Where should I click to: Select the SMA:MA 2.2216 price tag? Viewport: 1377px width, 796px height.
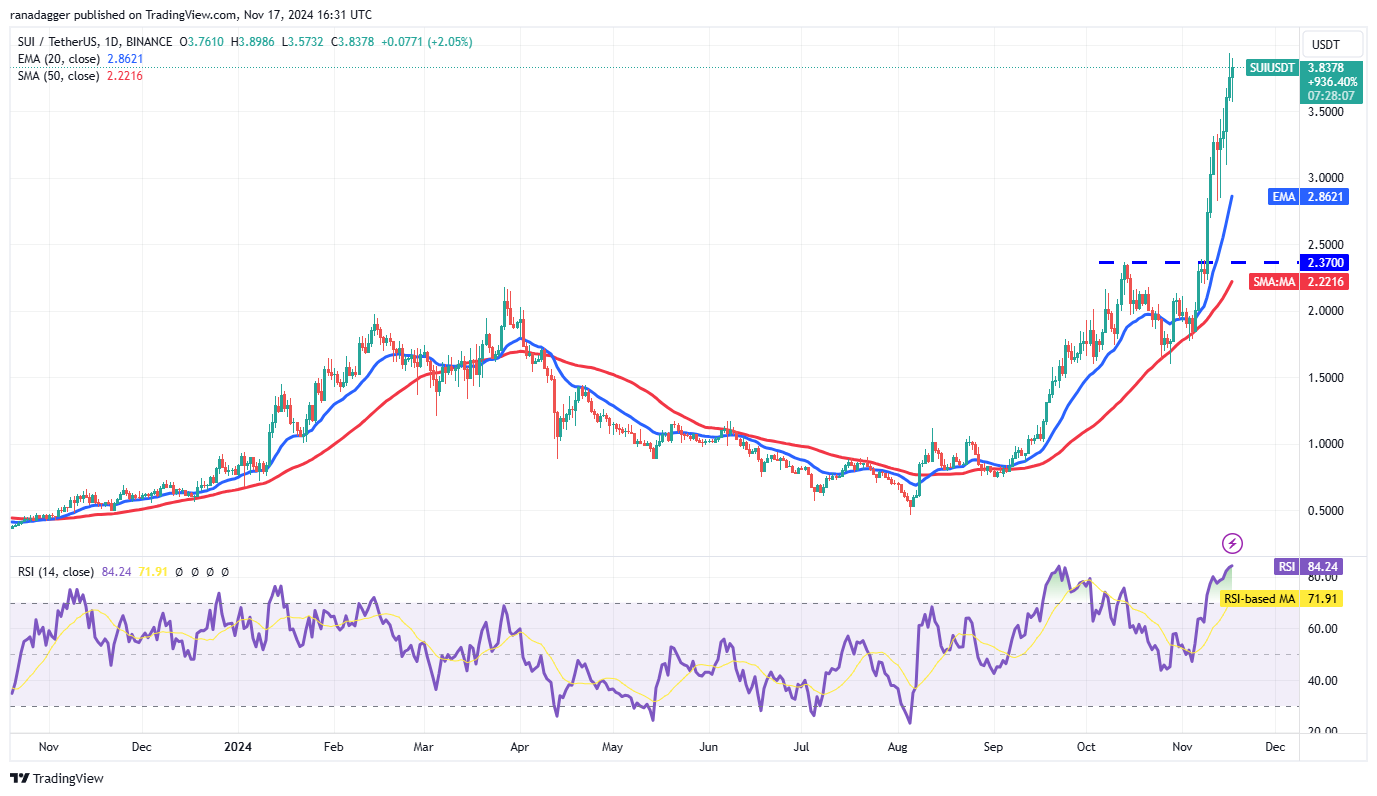[1301, 282]
